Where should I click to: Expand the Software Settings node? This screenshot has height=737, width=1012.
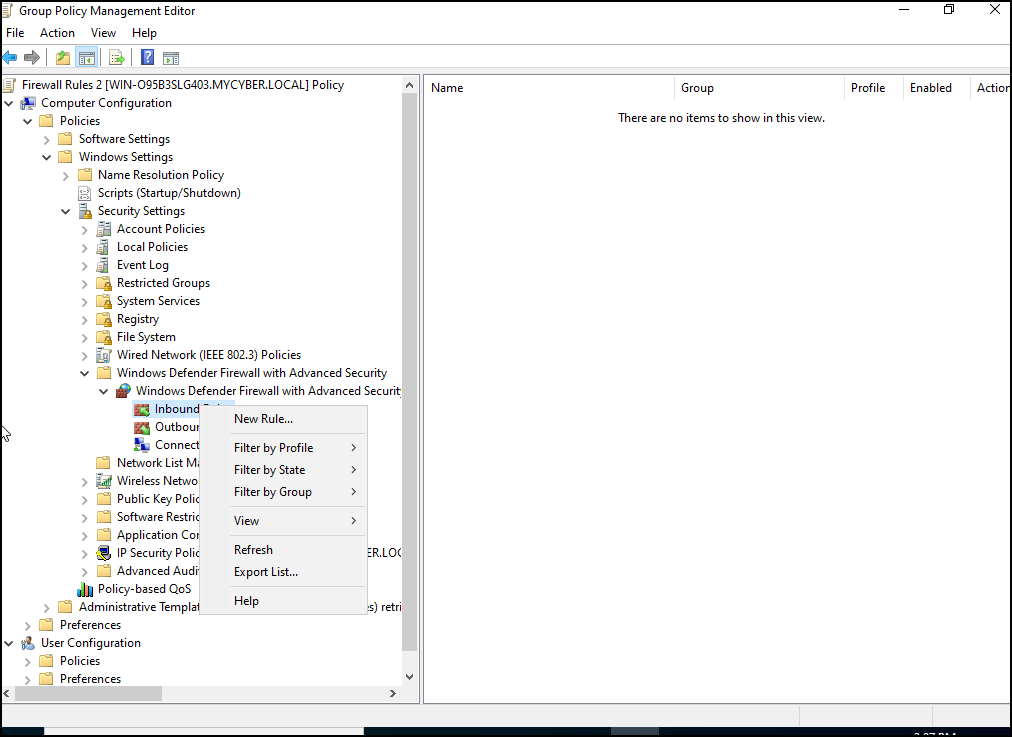tap(46, 139)
